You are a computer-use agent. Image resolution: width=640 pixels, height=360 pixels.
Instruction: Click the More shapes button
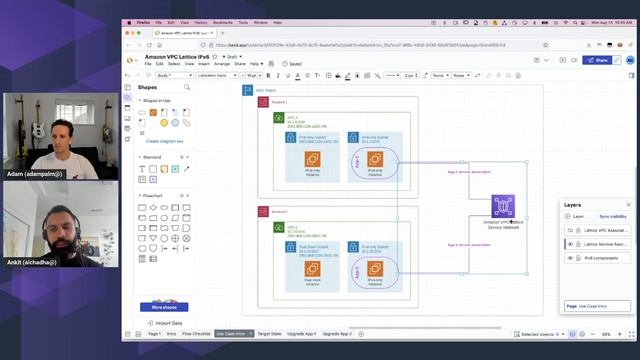tap(164, 307)
